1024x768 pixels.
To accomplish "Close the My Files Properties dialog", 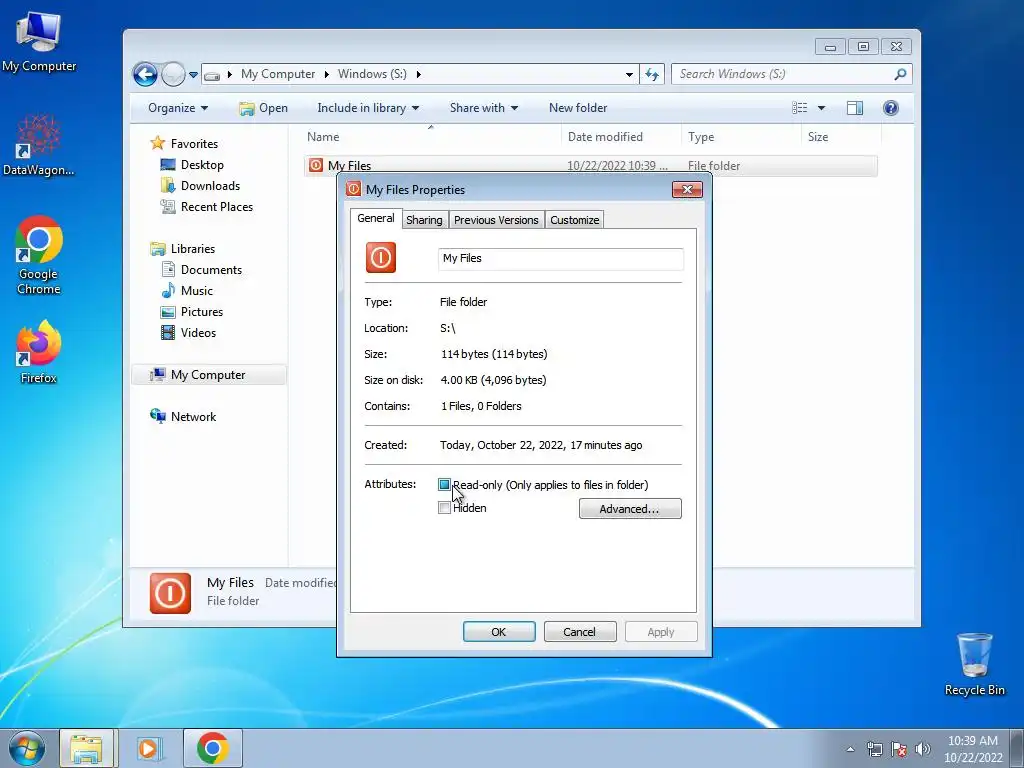I will pos(687,189).
